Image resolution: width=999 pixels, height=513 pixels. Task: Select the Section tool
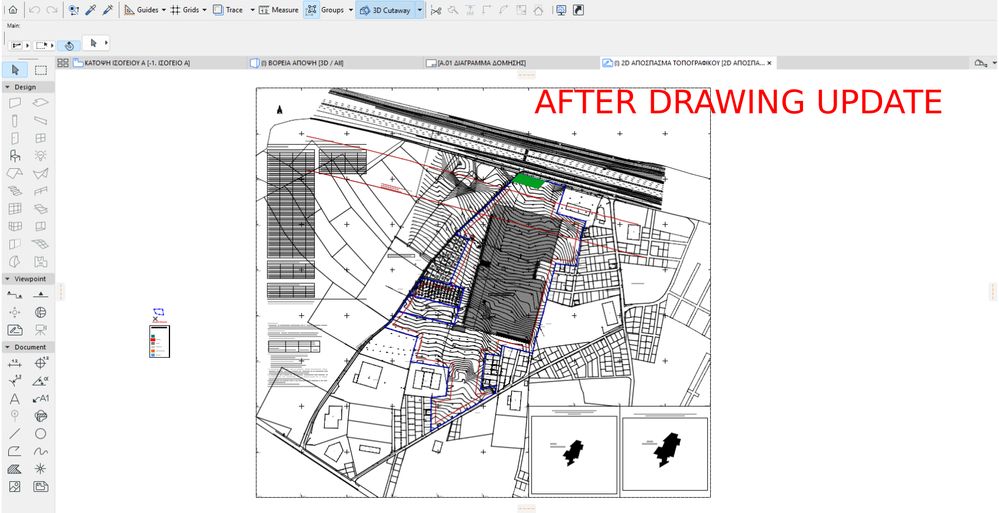click(15, 294)
